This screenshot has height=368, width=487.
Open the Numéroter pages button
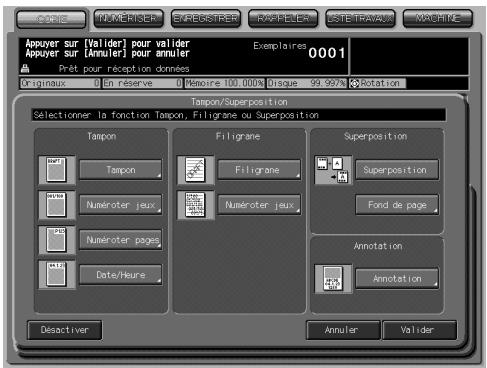(121, 240)
